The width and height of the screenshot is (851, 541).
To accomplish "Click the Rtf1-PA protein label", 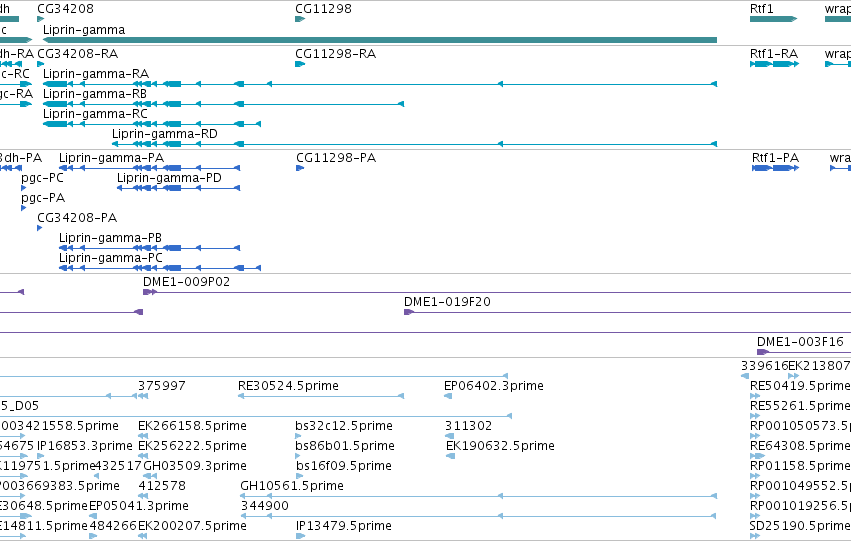I will click(775, 158).
